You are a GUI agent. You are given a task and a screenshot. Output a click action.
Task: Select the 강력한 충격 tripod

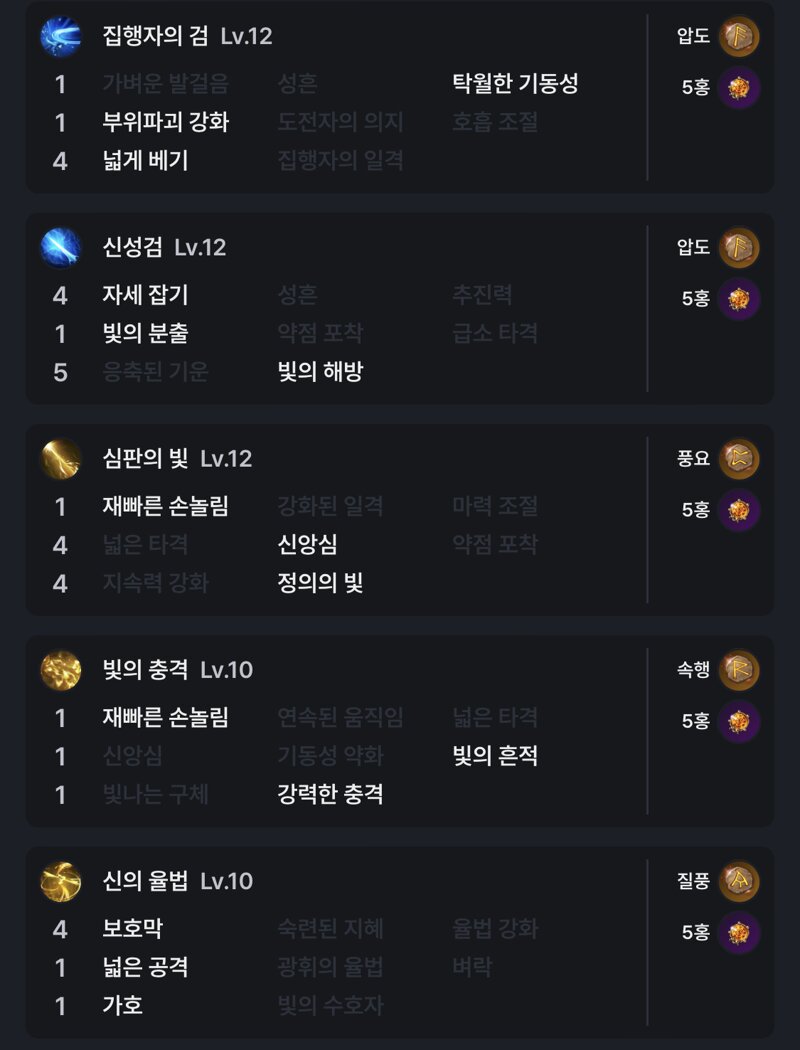[x=330, y=795]
